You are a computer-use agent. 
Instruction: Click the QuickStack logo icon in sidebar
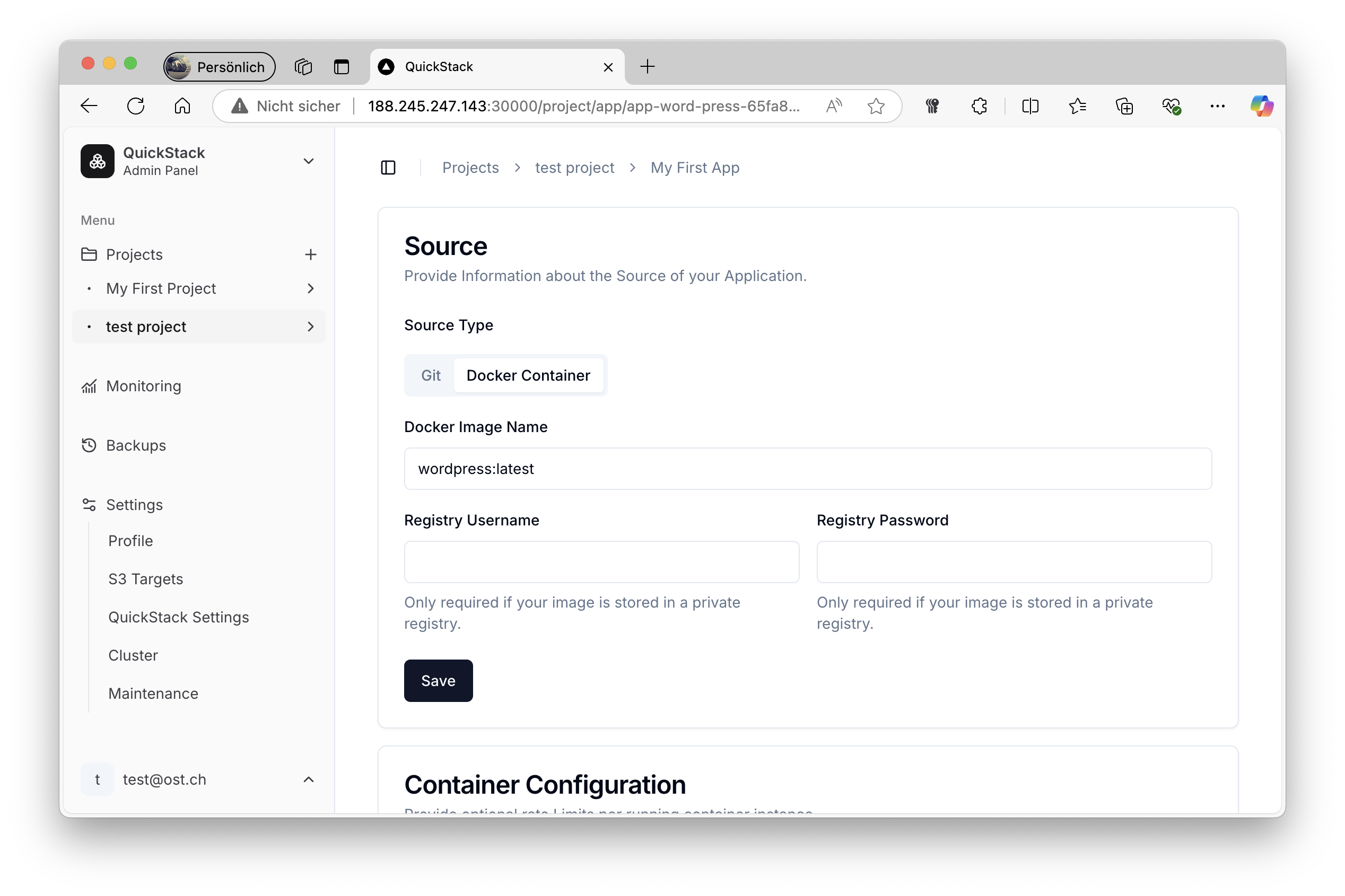[97, 161]
